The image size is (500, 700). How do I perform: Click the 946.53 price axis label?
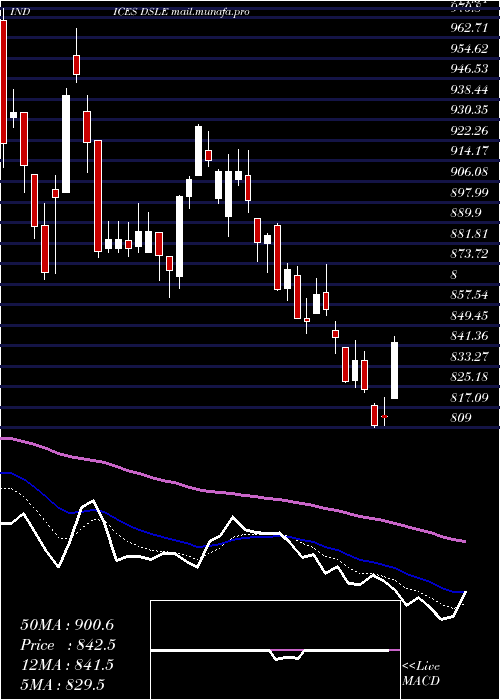coord(469,69)
